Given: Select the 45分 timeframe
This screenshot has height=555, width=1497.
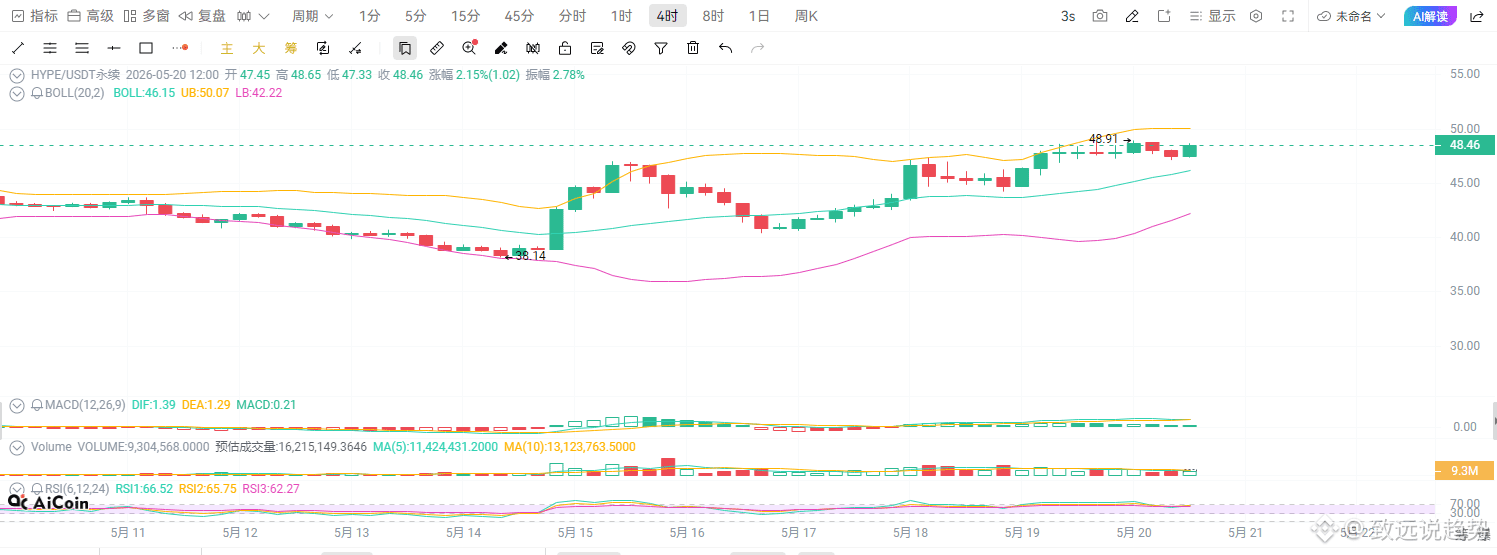Looking at the screenshot, I should tap(519, 16).
